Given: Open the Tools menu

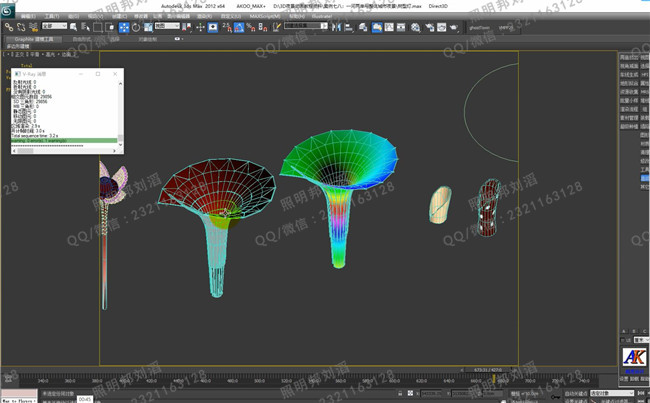Looking at the screenshot, I should [52, 16].
